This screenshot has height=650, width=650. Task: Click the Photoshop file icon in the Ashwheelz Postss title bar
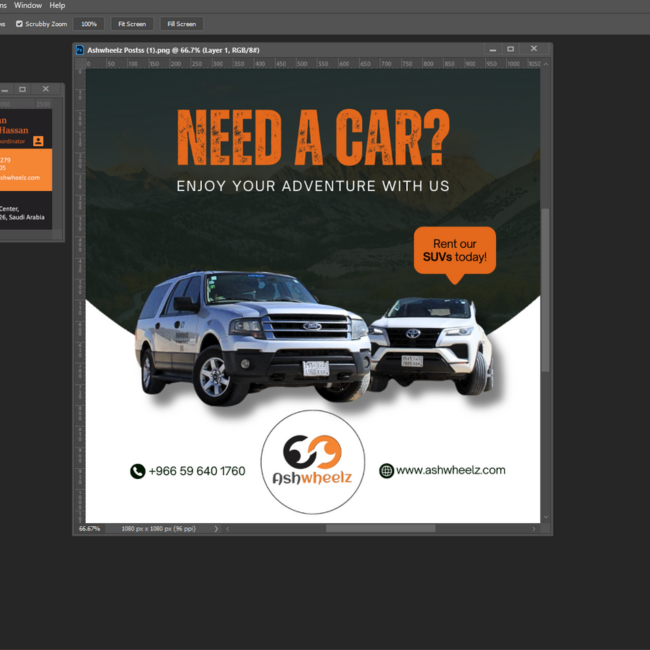tap(80, 50)
